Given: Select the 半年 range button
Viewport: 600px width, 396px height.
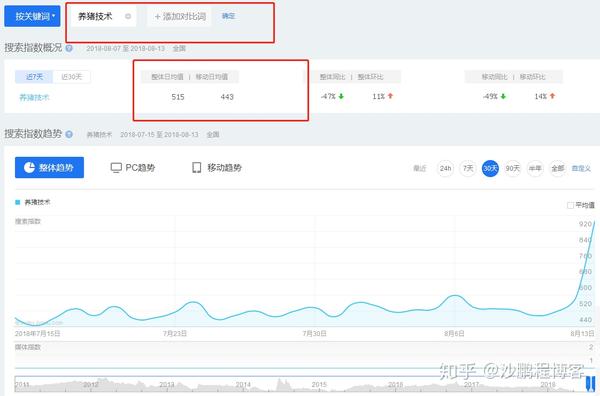Looking at the screenshot, I should (535, 168).
